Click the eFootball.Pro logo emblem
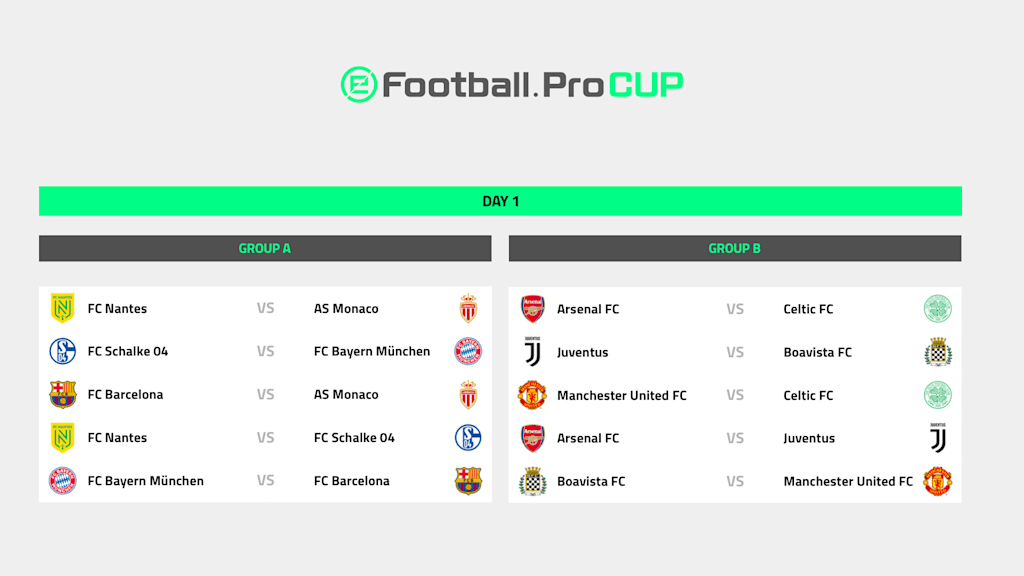Image resolution: width=1024 pixels, height=576 pixels. [x=359, y=84]
